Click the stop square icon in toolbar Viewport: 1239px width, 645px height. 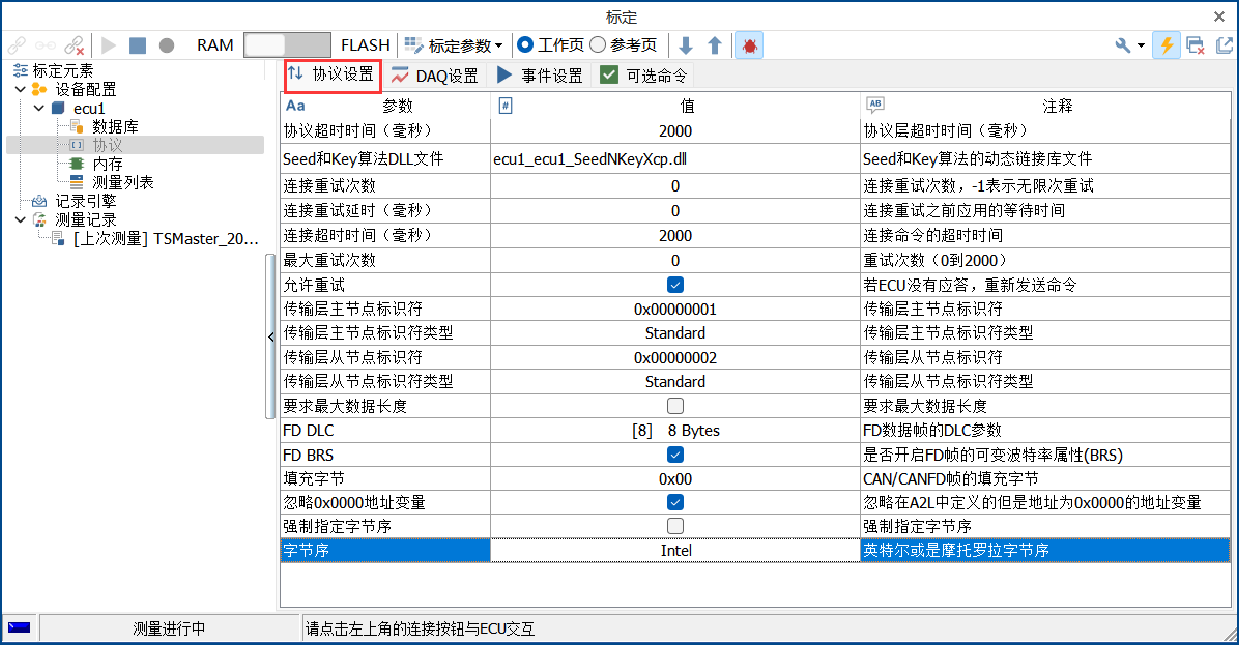137,45
